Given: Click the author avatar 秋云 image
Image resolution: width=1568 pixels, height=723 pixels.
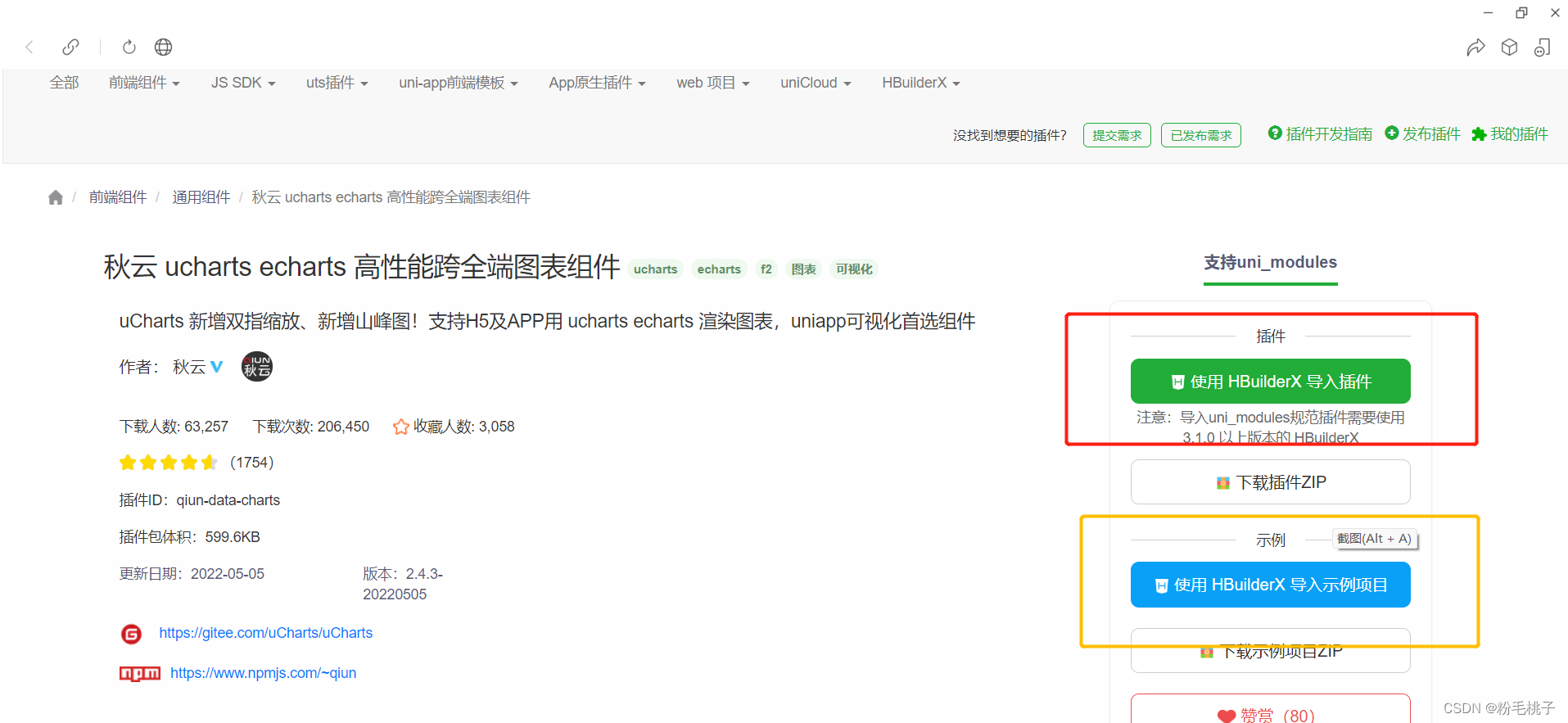Looking at the screenshot, I should point(257,367).
